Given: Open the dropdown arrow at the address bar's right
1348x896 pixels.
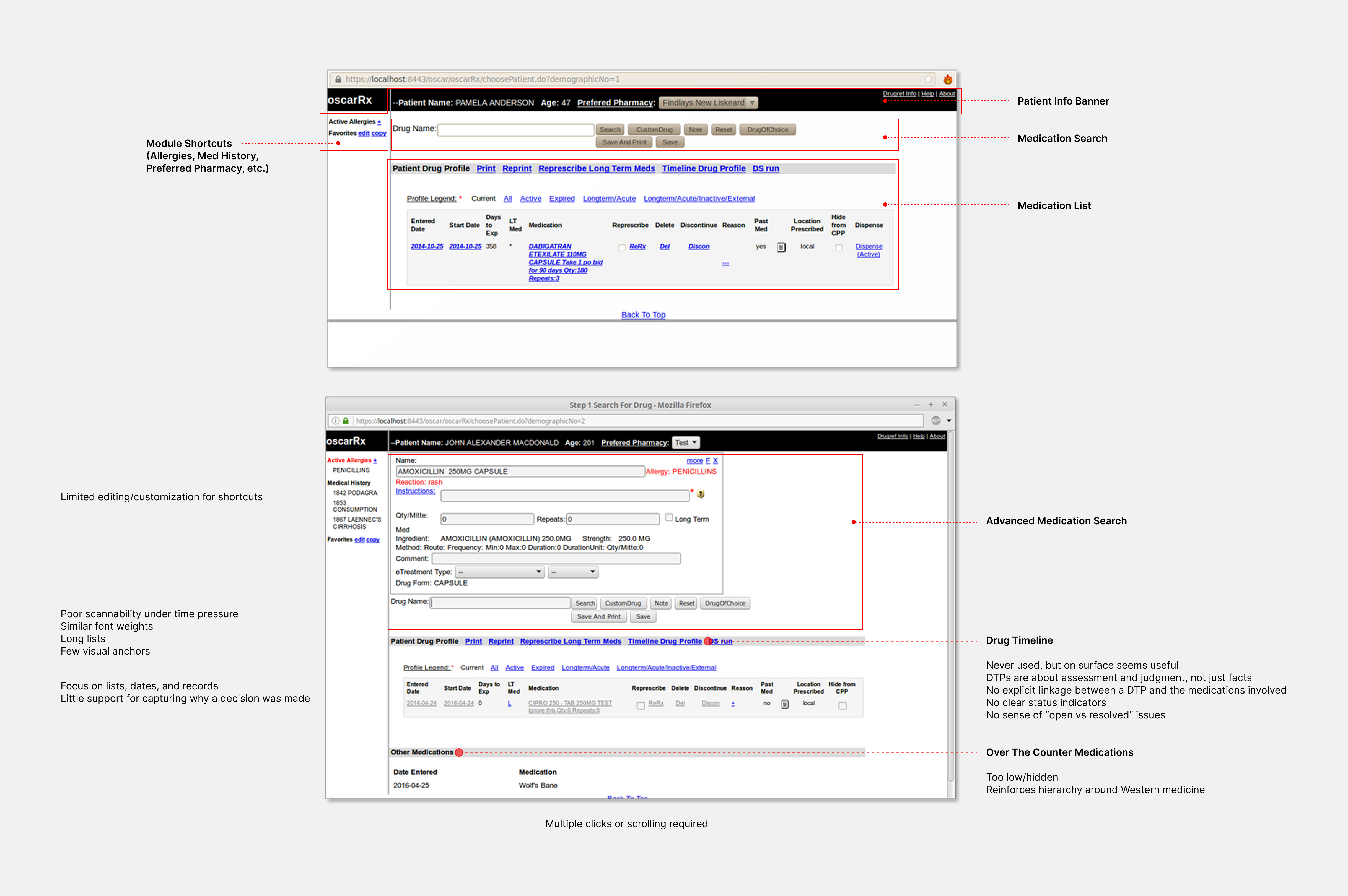Looking at the screenshot, I should pos(947,421).
